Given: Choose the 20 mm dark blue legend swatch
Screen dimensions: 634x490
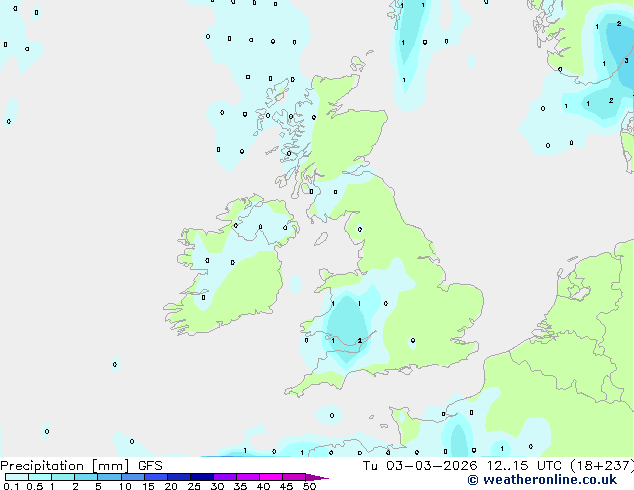Looking at the screenshot, I should (x=178, y=477).
